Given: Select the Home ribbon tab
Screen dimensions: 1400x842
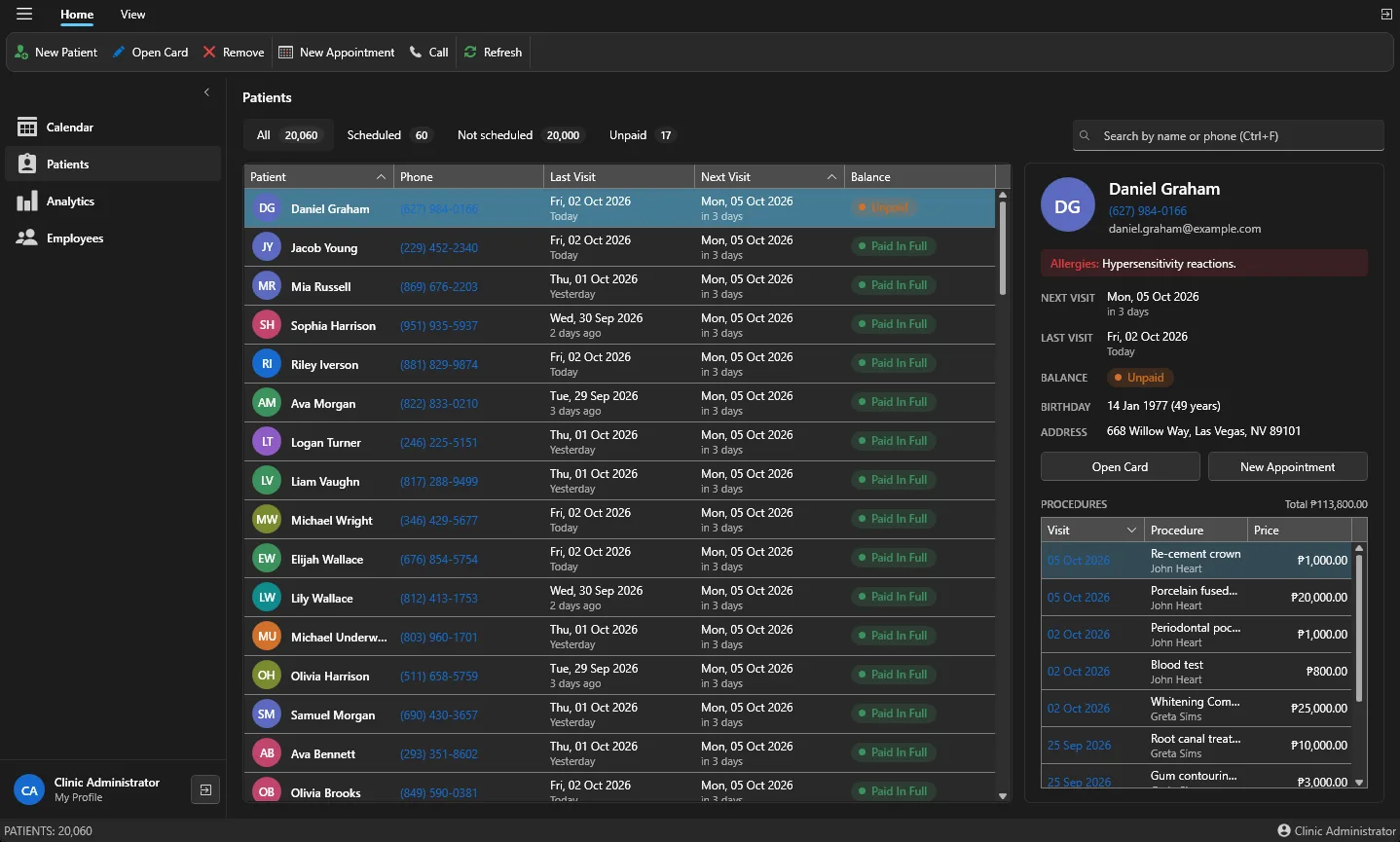Looking at the screenshot, I should click(x=77, y=15).
